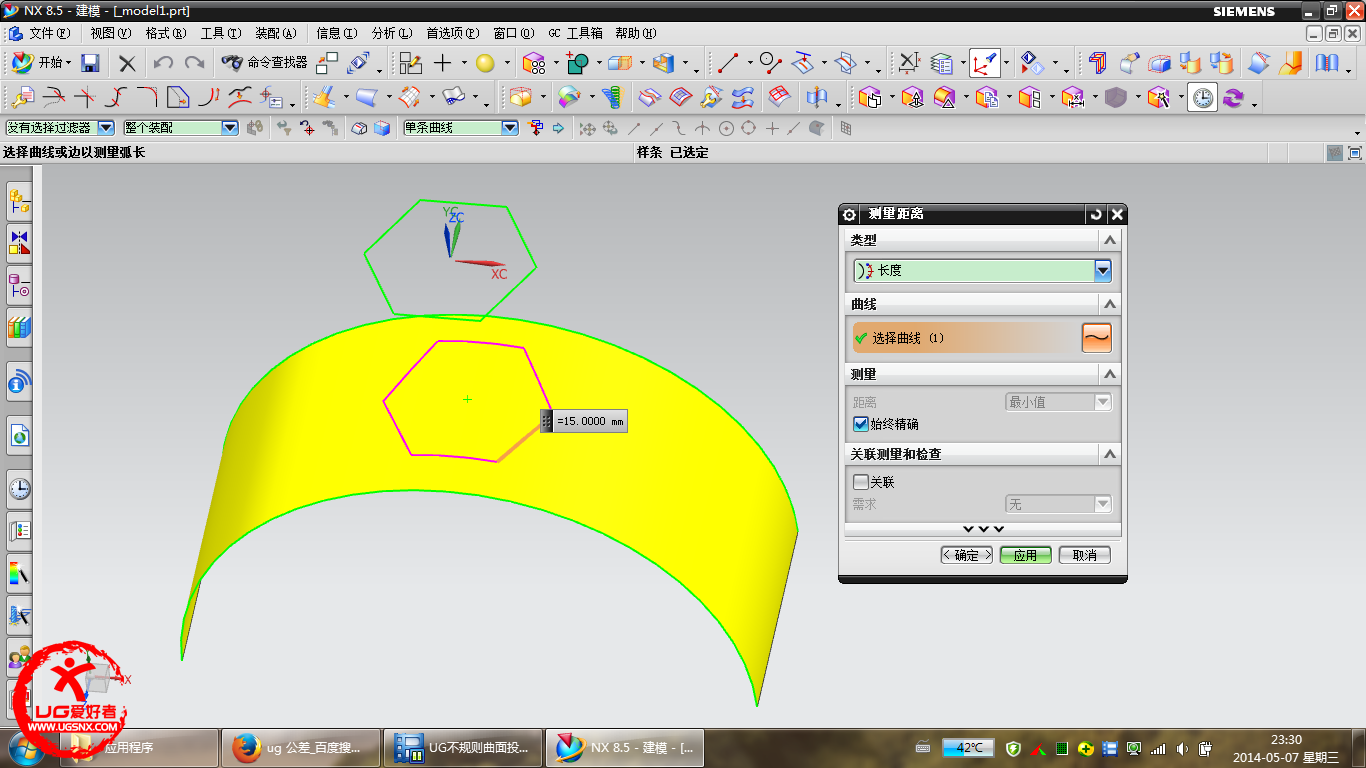This screenshot has height=768, width=1366.
Task: Toggle the grid snap icon in selection bar
Action: 846,128
